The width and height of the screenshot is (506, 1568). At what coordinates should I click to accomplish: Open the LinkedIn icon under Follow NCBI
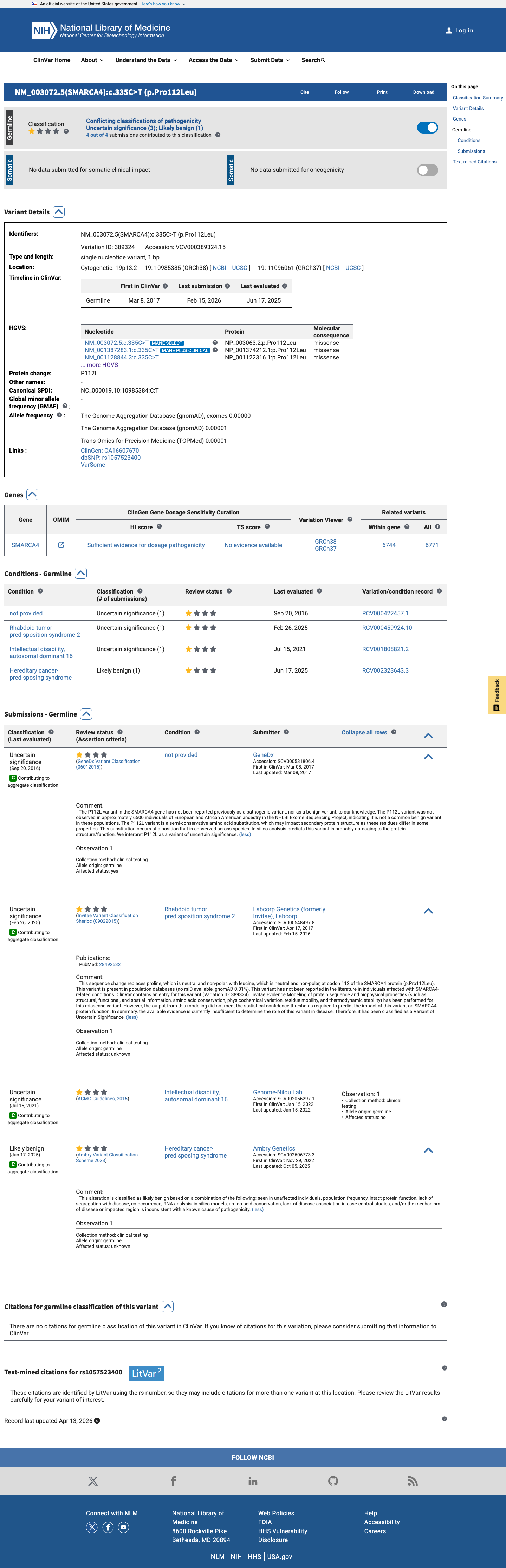point(253,1481)
